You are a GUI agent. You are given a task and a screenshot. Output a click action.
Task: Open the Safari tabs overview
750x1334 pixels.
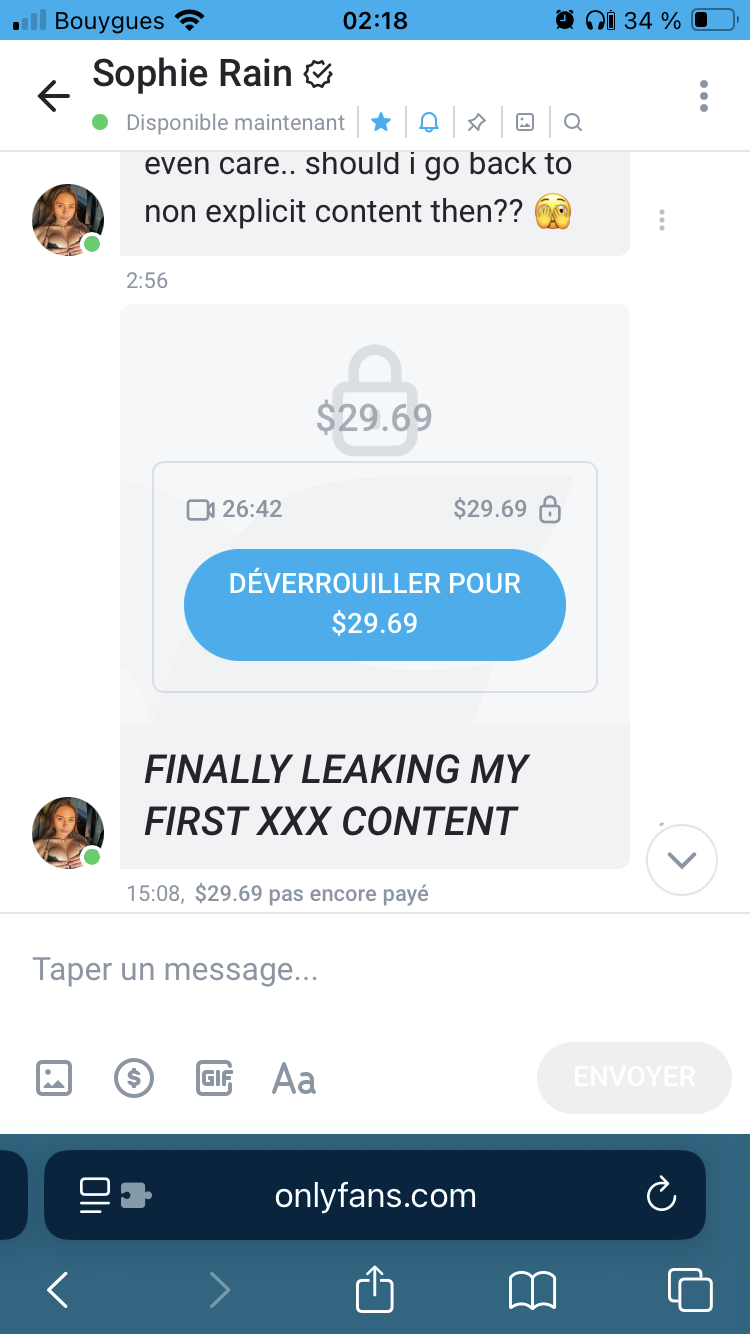click(690, 1289)
